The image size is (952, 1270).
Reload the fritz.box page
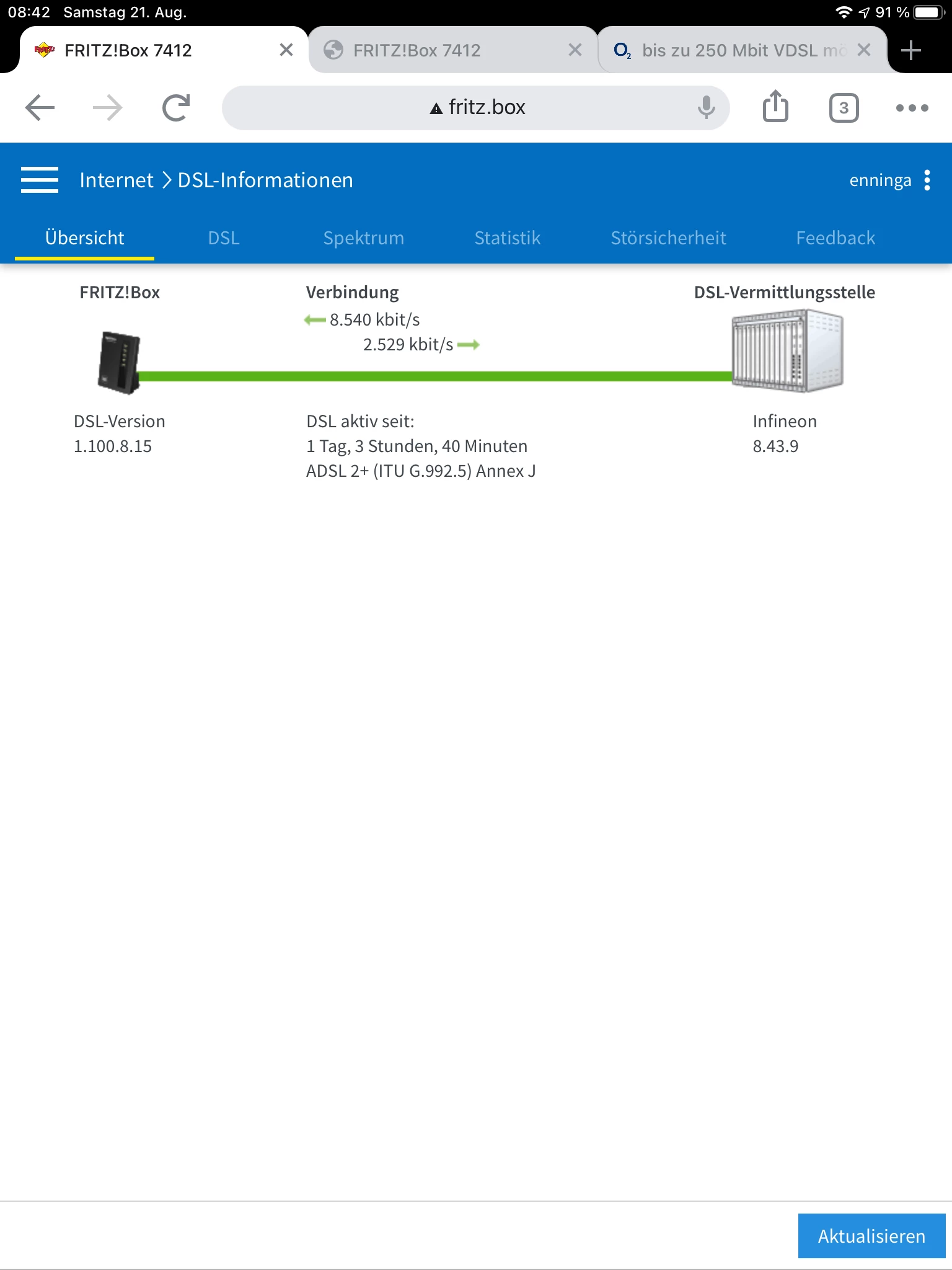point(176,108)
